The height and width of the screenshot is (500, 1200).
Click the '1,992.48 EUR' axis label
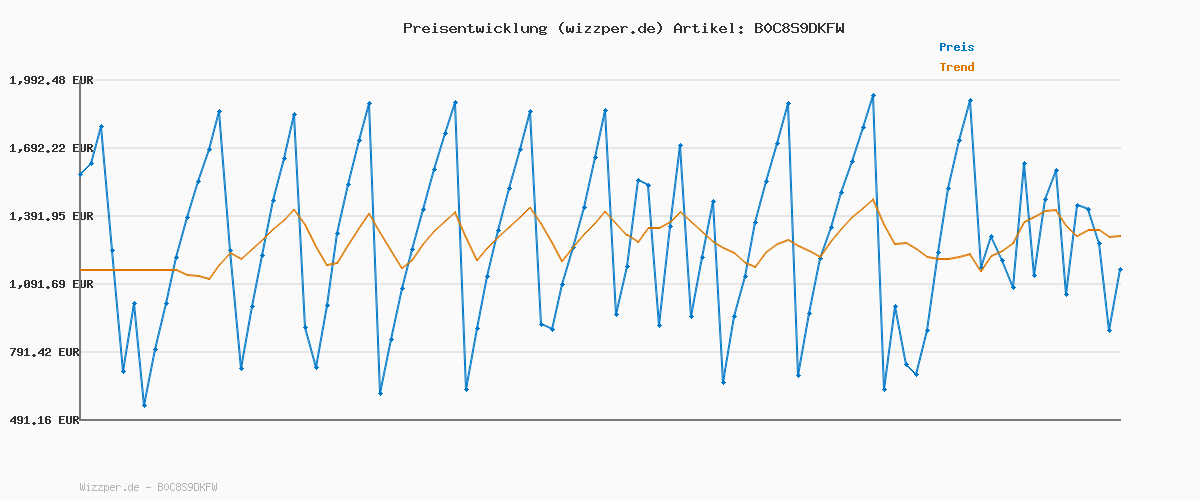pos(51,80)
